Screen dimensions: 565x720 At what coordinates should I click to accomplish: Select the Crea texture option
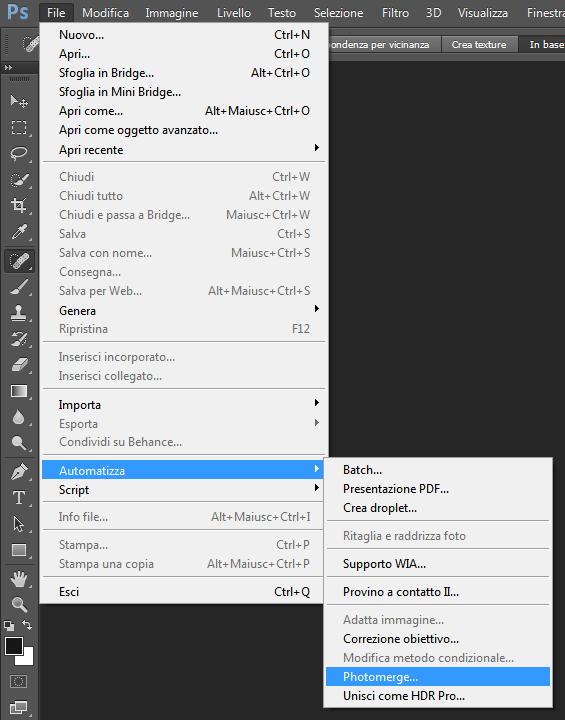[479, 45]
